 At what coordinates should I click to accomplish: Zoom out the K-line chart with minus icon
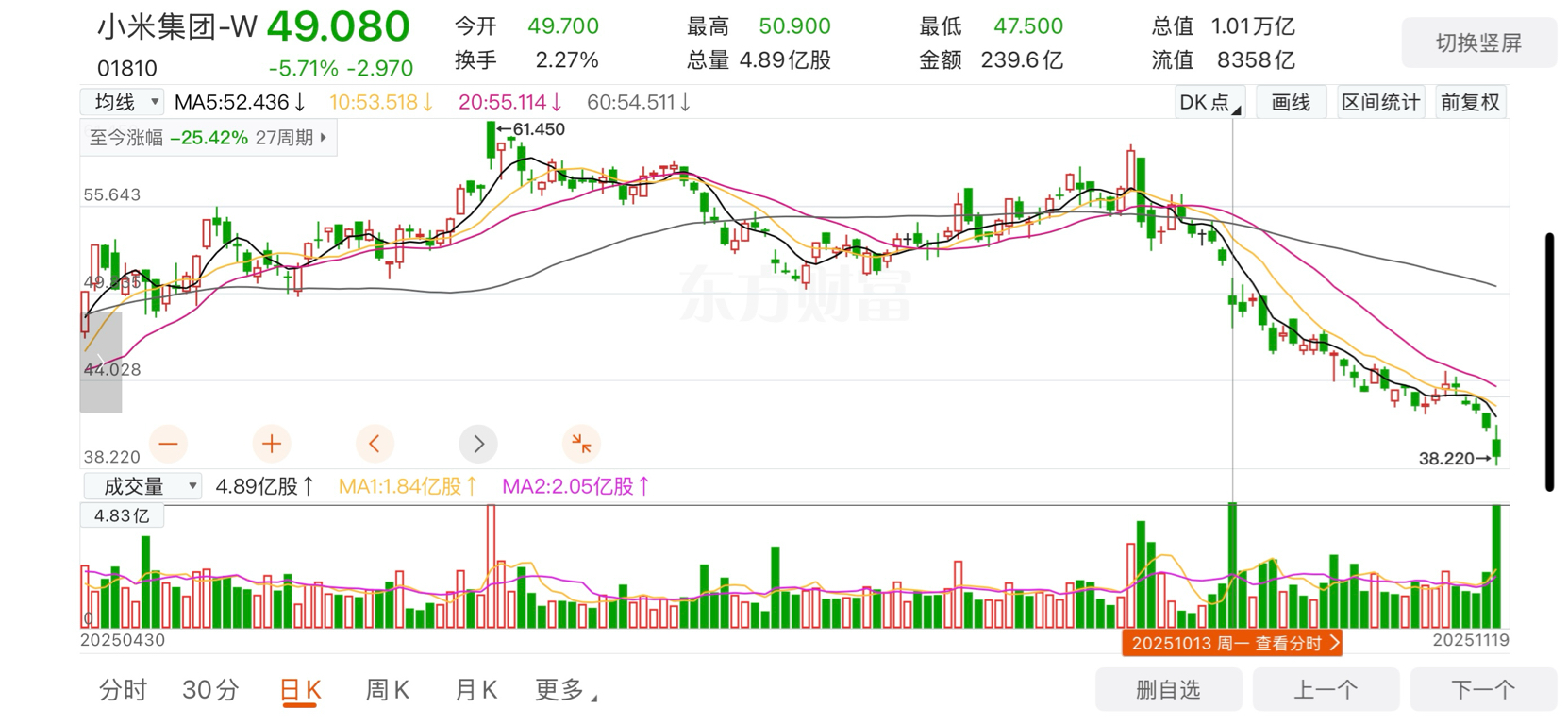click(x=168, y=443)
